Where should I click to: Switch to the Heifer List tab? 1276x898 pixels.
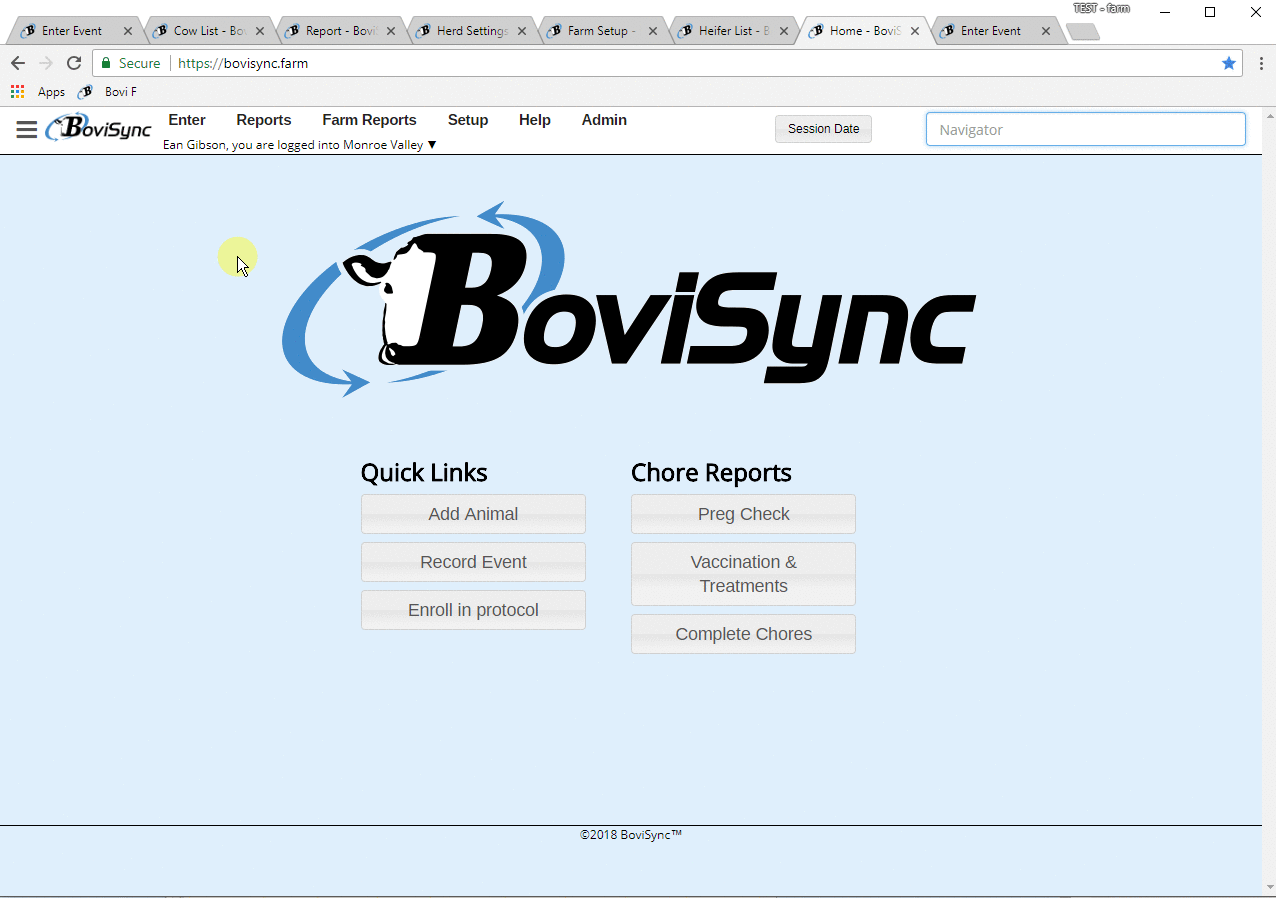732,31
